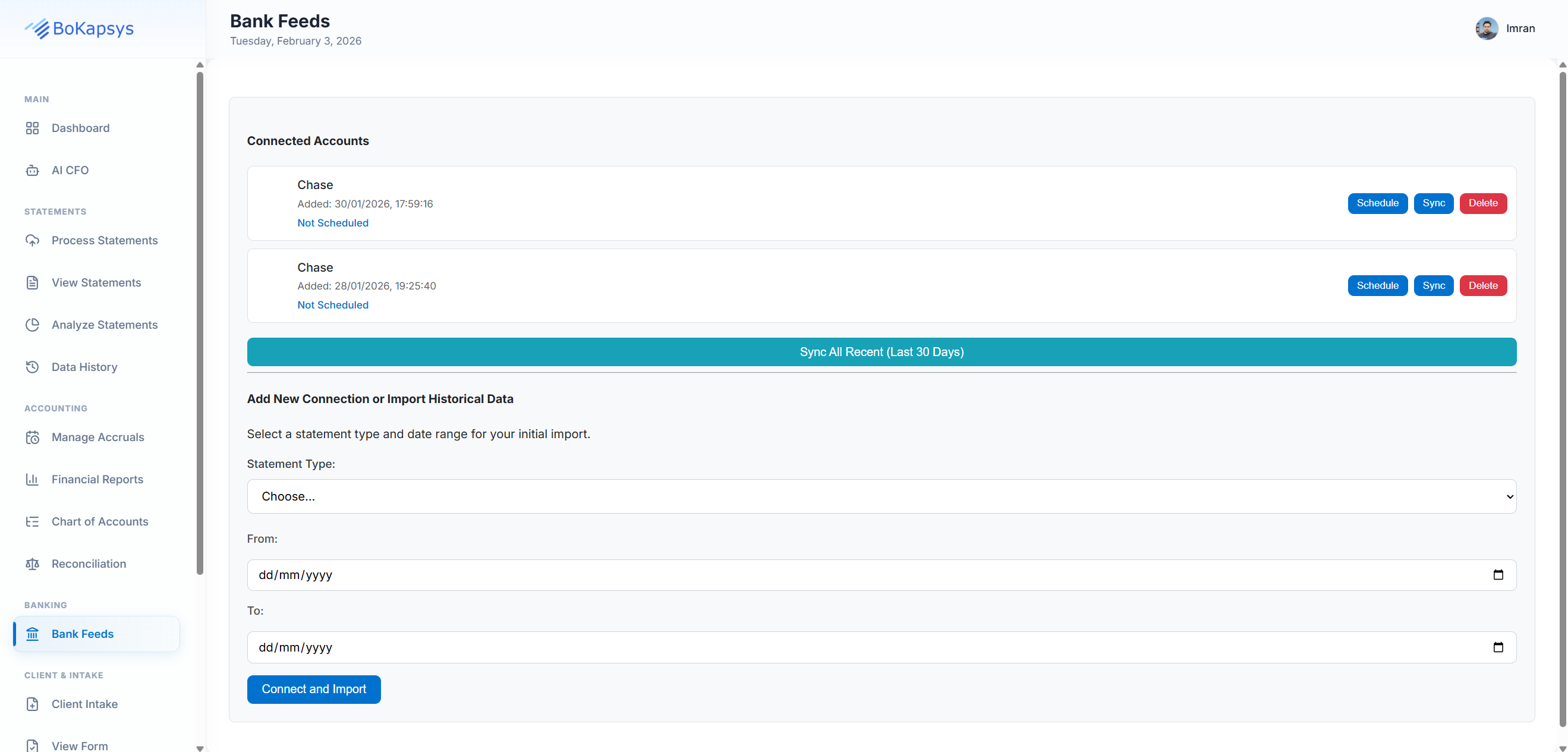Click Sync All Recent (Last 30 Days)
Viewport: 1568px width, 752px height.
881,352
